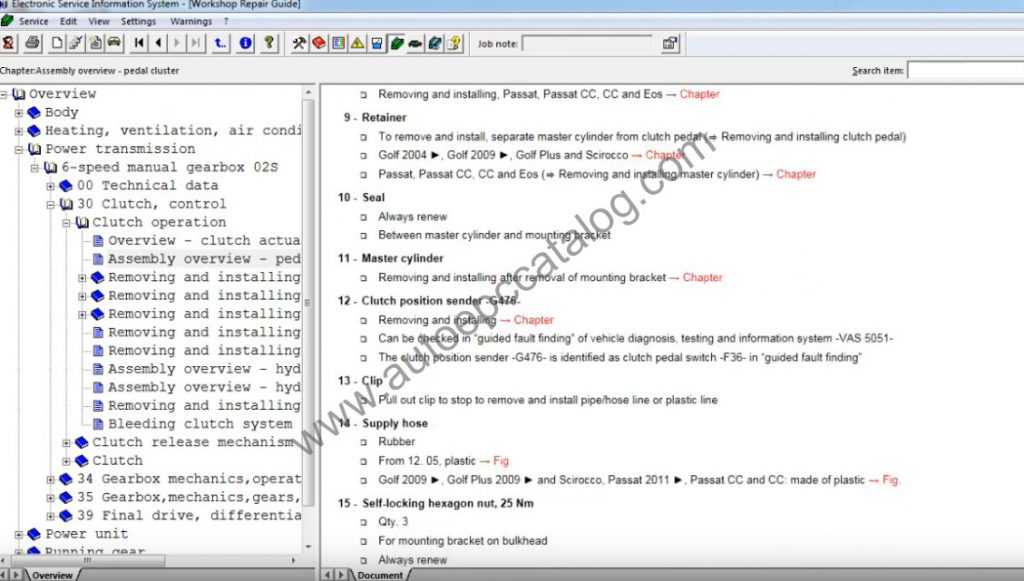Click into the Search item field

tap(964, 71)
